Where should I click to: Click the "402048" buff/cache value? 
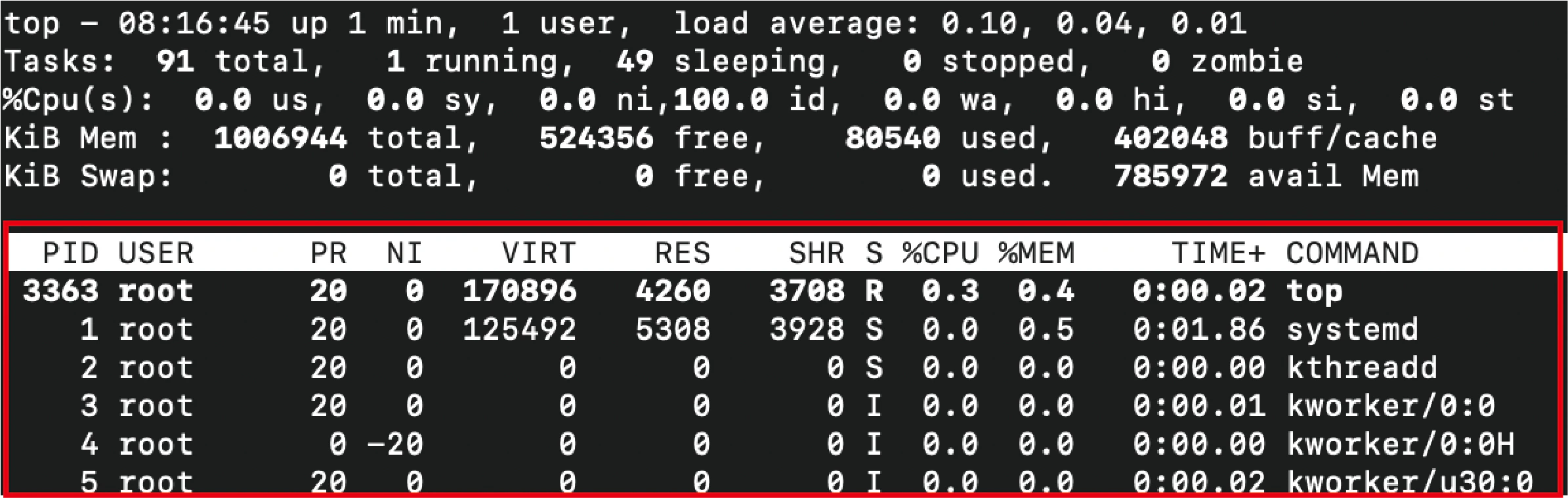tap(1170, 138)
